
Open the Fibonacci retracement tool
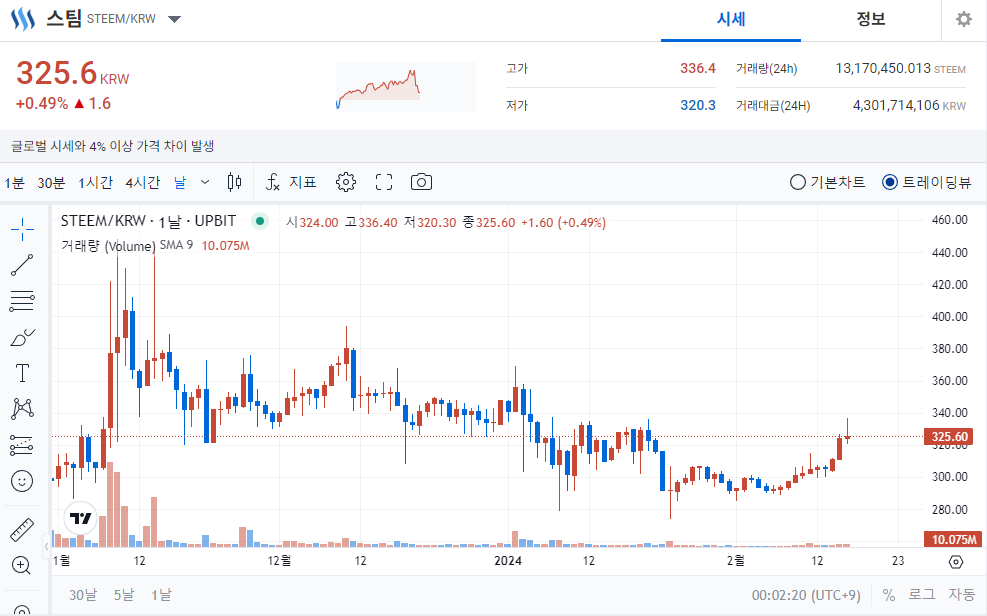coord(22,301)
